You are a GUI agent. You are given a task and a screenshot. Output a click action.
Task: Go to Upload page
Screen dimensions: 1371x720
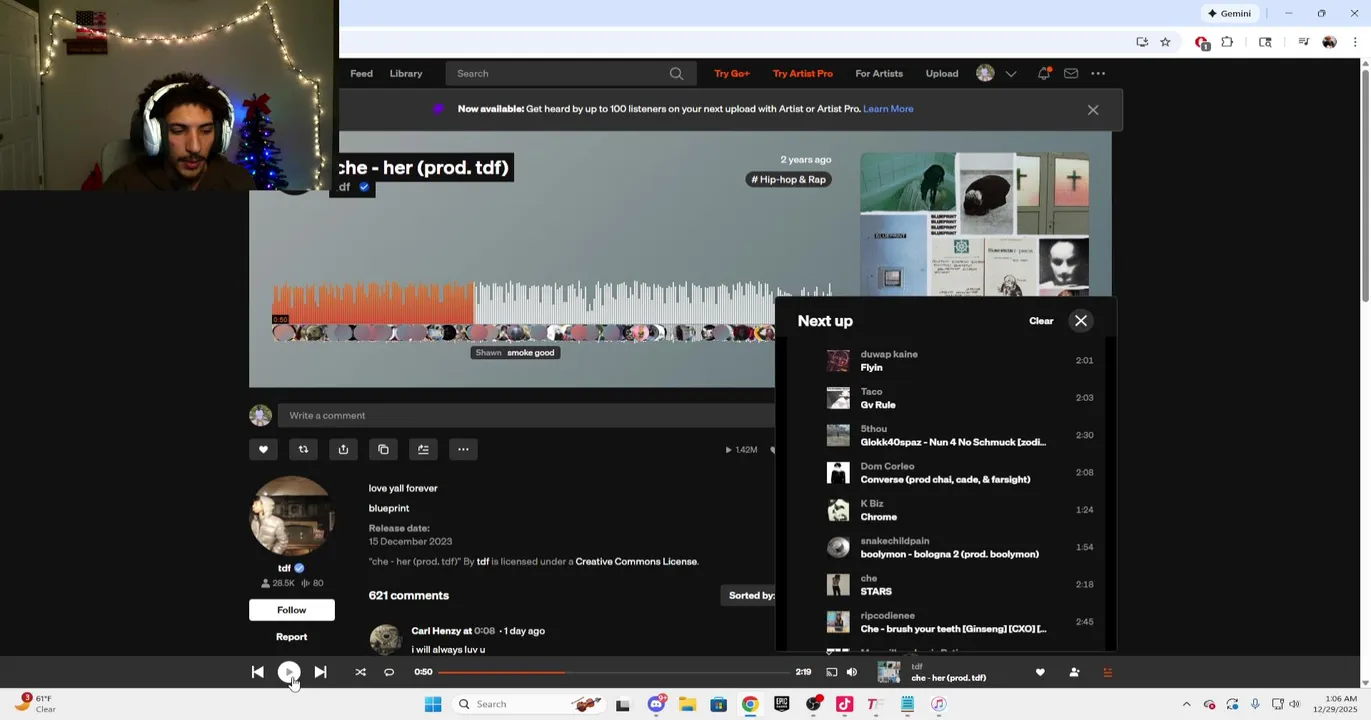[x=942, y=73]
